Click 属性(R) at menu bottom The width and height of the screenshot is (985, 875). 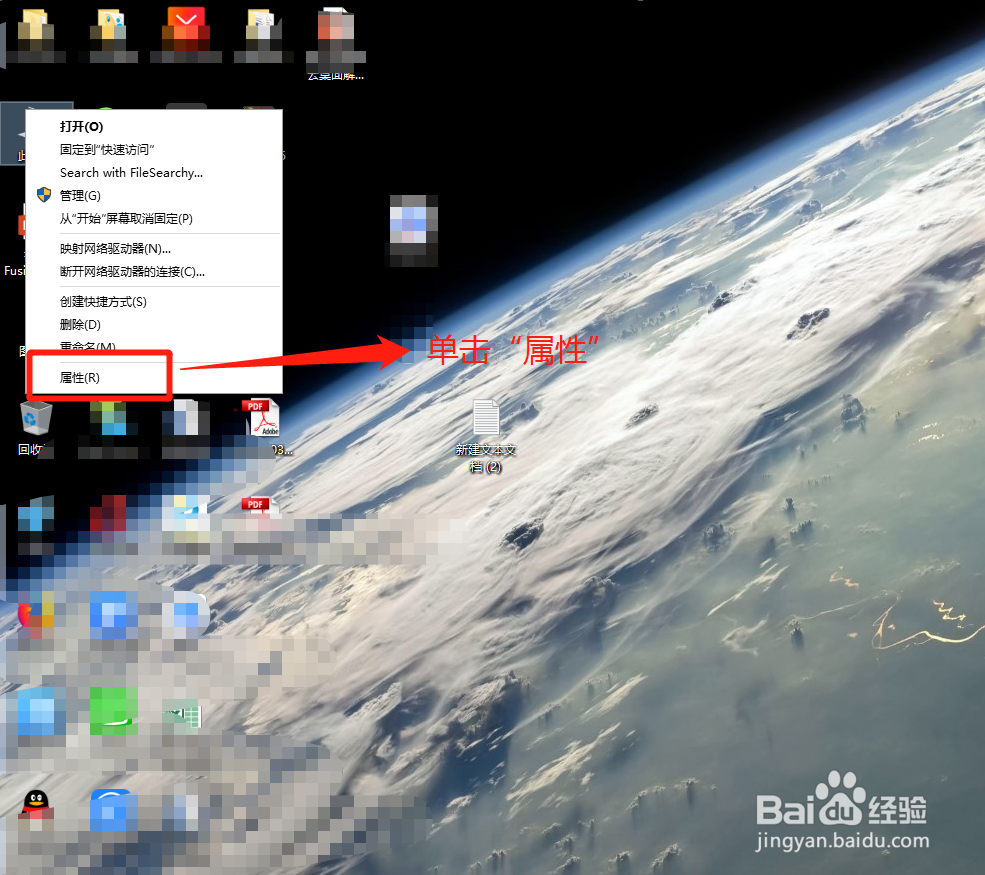pos(154,378)
